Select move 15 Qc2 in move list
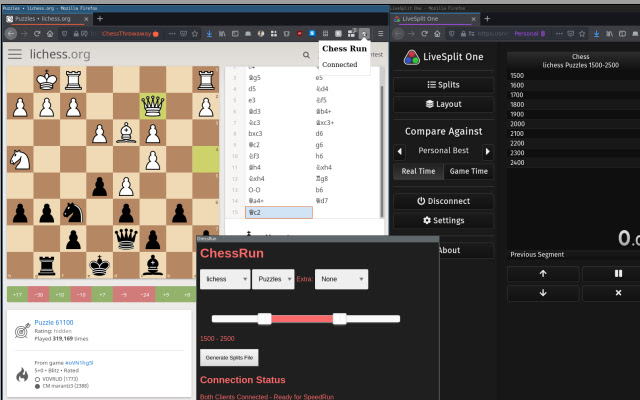Viewport: 640px width, 400px height. coord(279,212)
